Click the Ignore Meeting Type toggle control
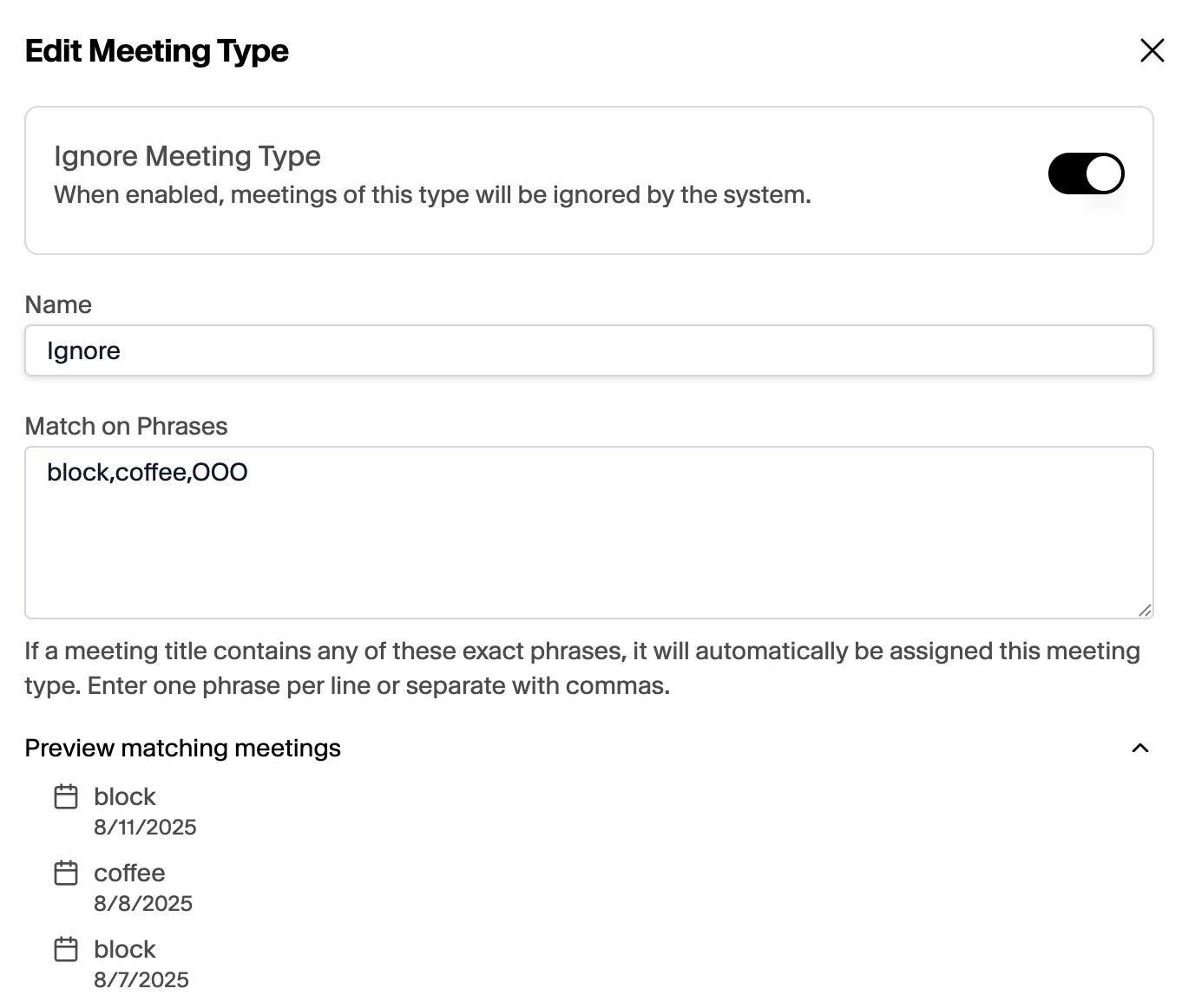Viewport: 1182px width, 1008px height. pos(1086,173)
